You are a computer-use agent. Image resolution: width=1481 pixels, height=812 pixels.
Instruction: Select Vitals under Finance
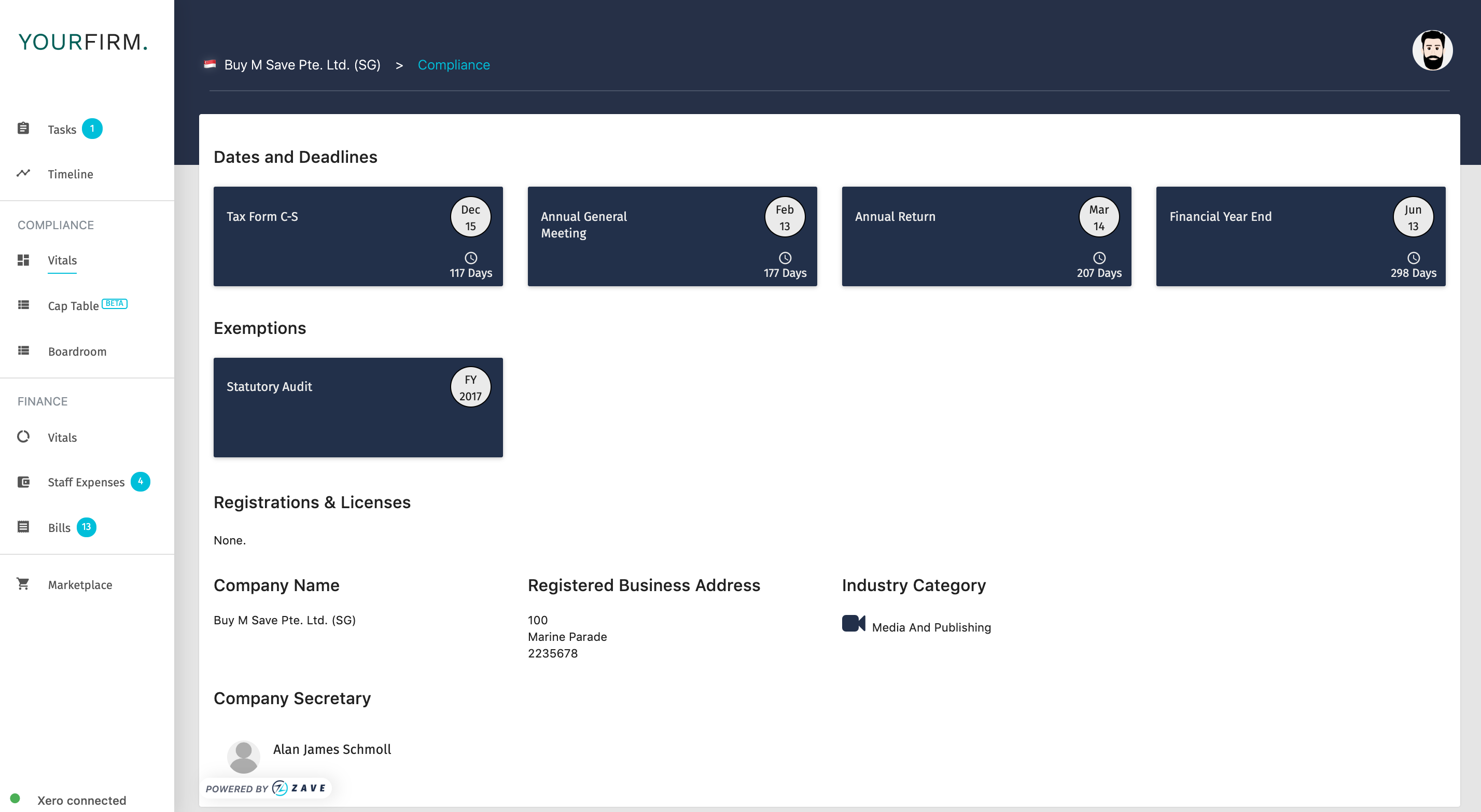pos(62,438)
